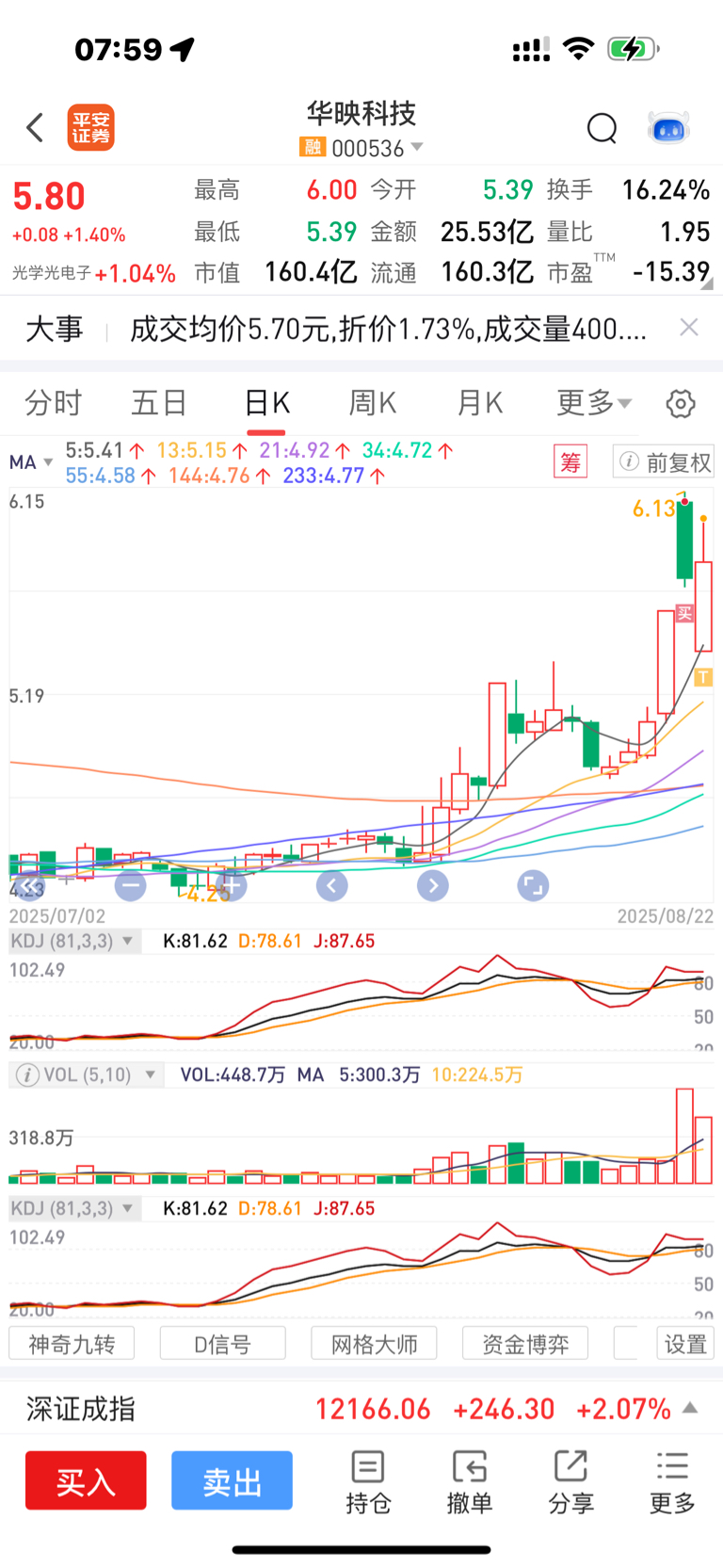Tap the 5.80 current price
This screenshot has width=723, height=1568.
tap(49, 196)
